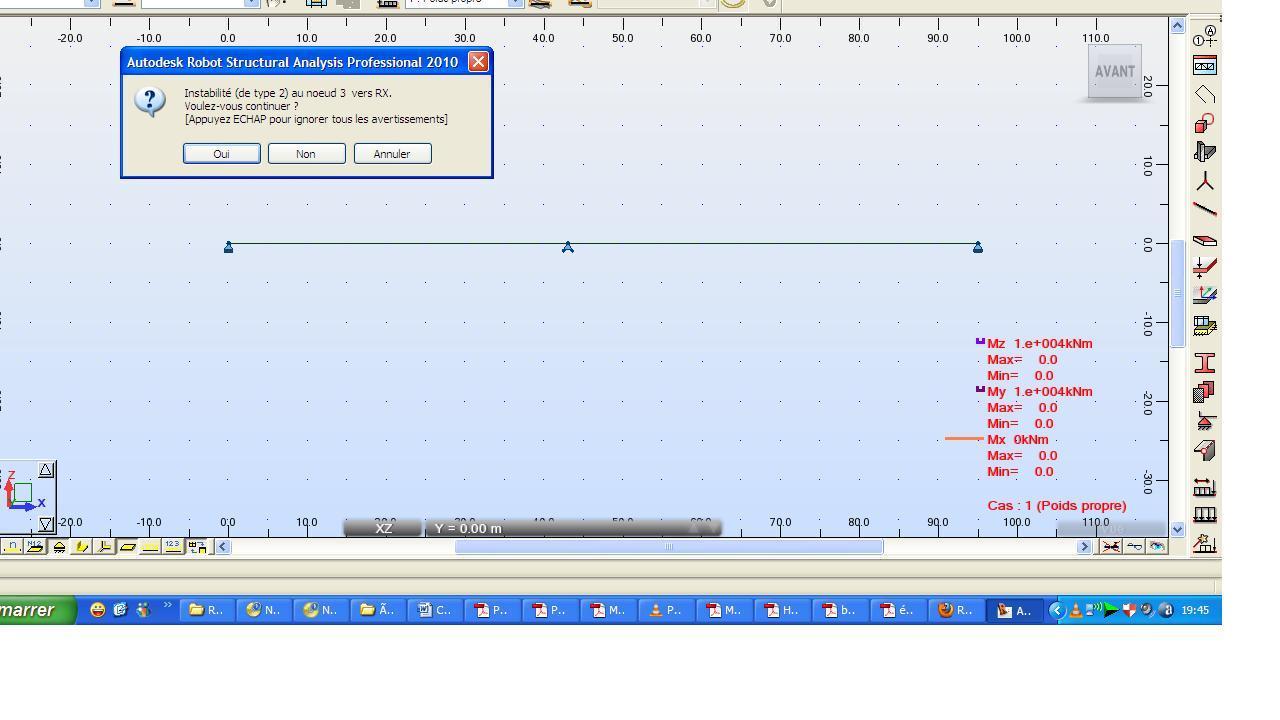The height and width of the screenshot is (720, 1280).
Task: Toggle panel display yellow icon
Action: [x=127, y=546]
